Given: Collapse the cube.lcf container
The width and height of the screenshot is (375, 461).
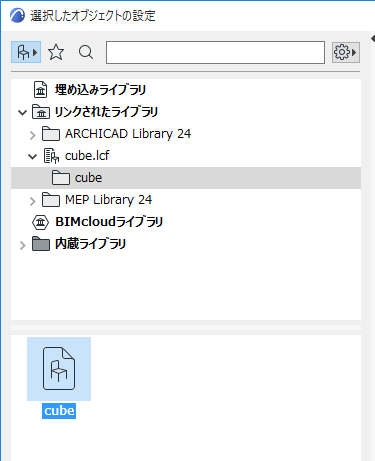Looking at the screenshot, I should tap(32, 156).
